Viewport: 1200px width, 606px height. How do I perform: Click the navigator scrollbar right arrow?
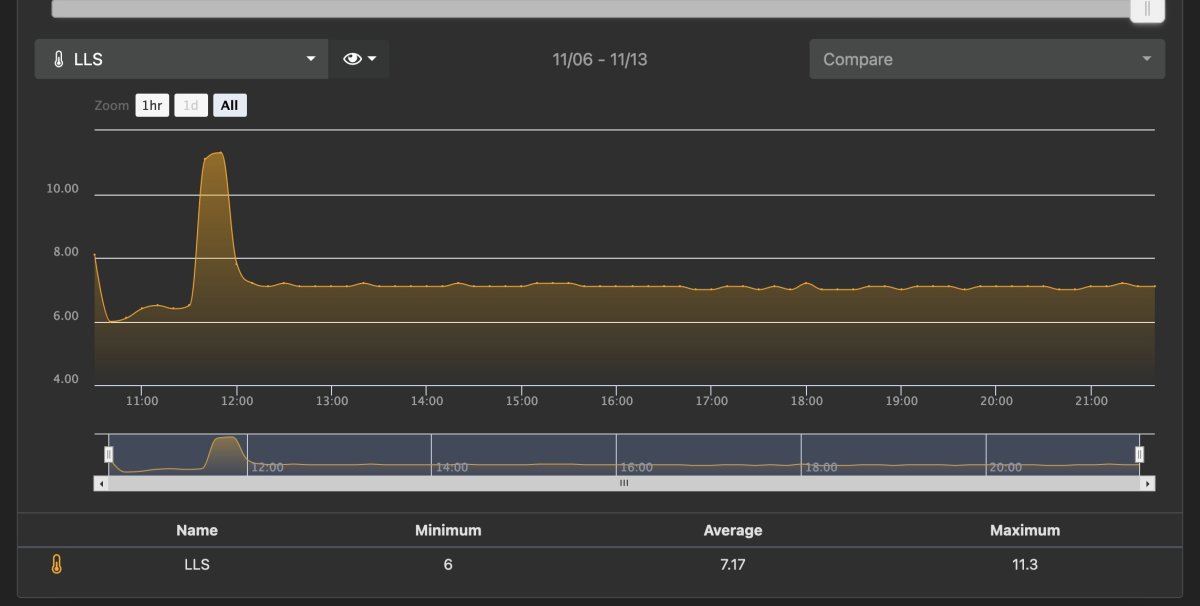[1148, 483]
